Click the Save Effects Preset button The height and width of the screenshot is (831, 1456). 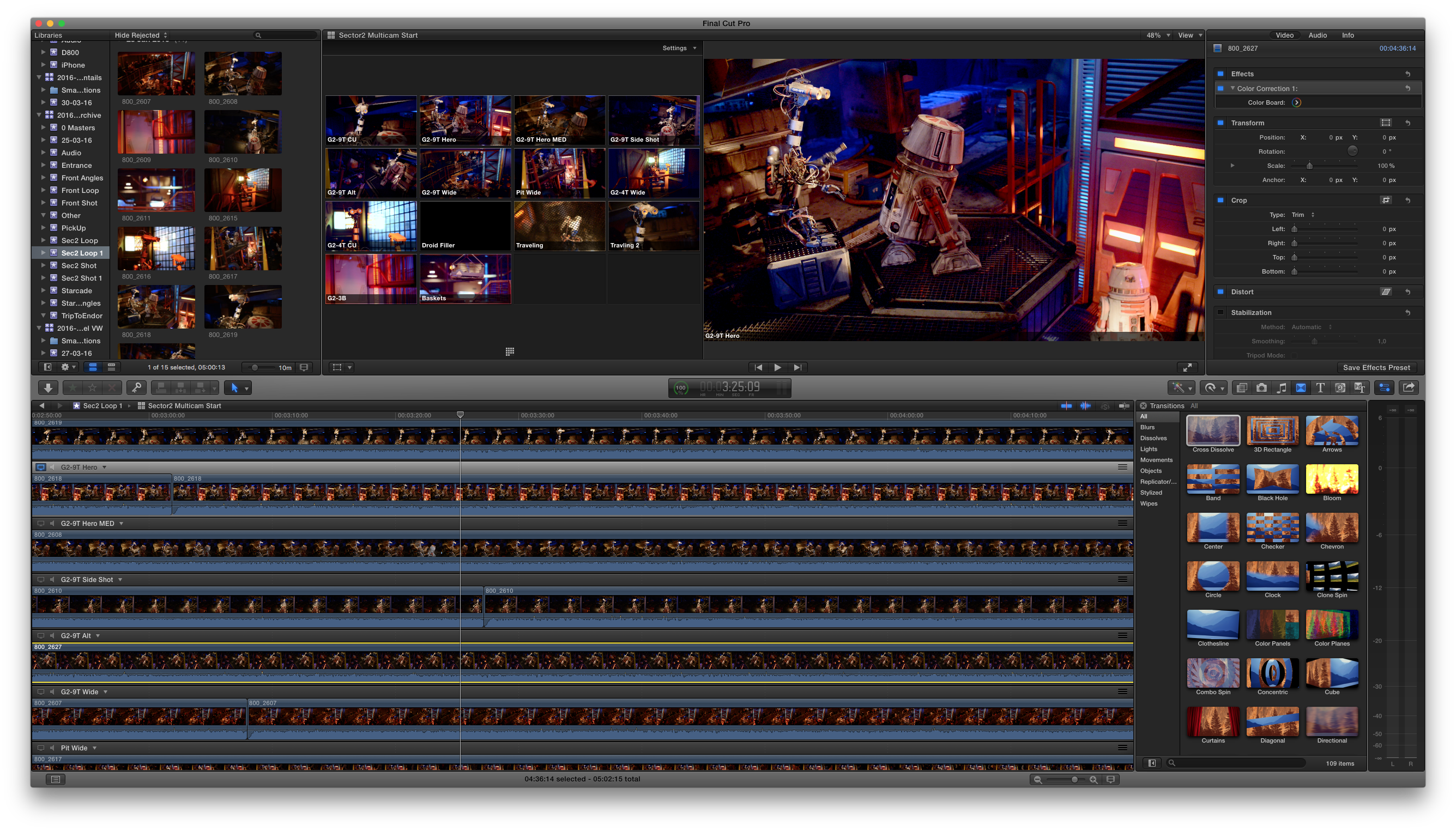1376,368
